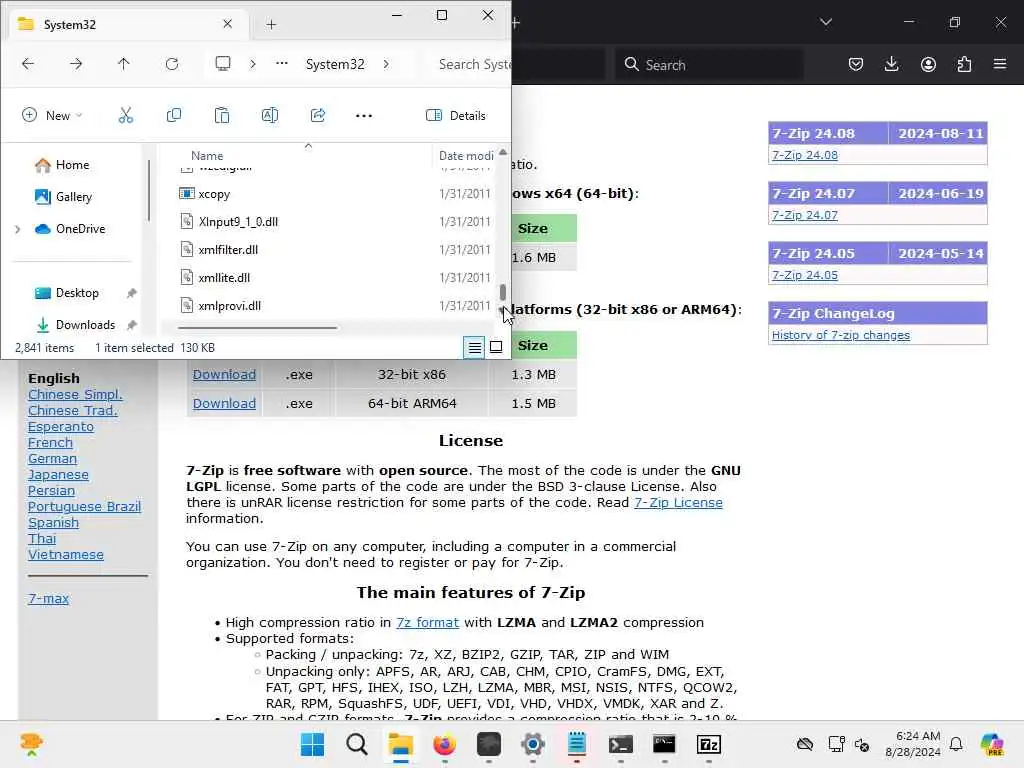Go forward in File Explorer
The image size is (1024, 768).
76,64
